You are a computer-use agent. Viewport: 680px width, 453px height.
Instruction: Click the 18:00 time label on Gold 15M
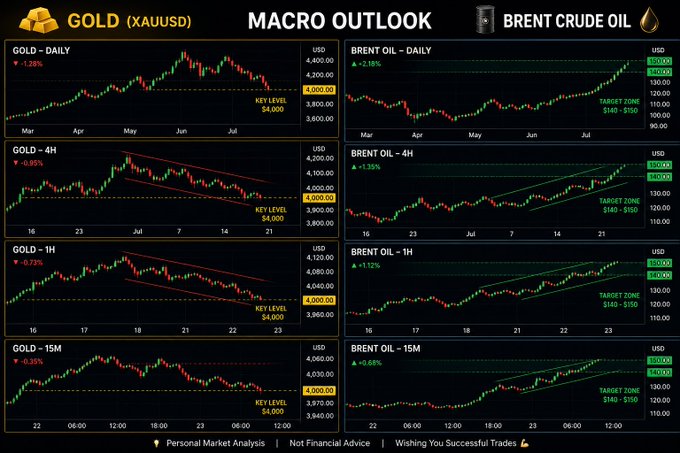[x=159, y=426]
